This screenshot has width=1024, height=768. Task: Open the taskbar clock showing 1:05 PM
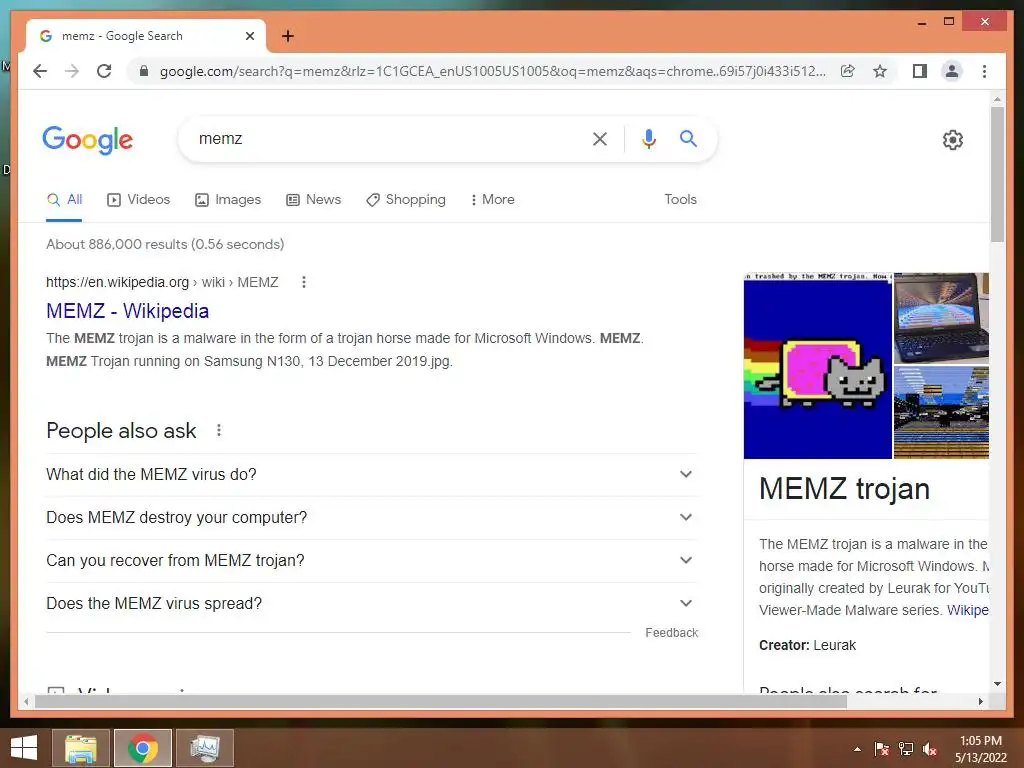click(x=981, y=749)
